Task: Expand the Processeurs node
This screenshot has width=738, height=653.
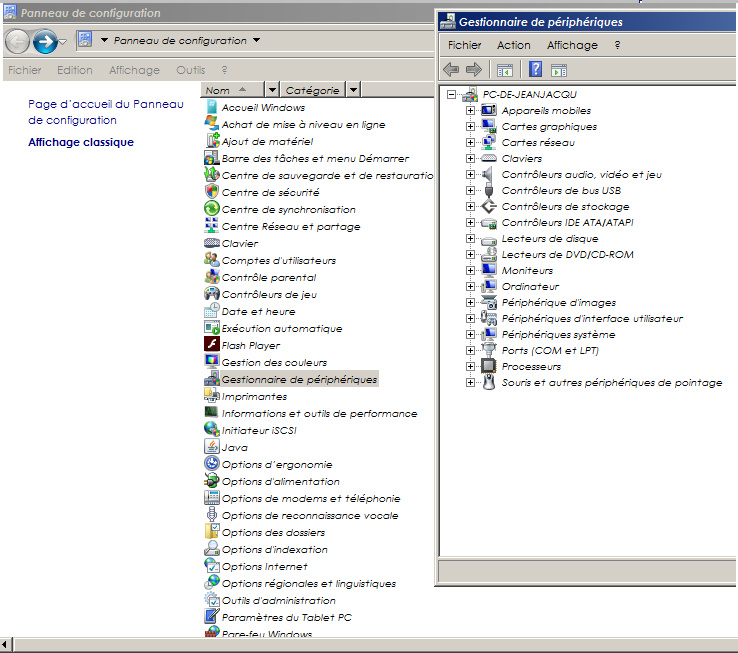Action: coord(470,366)
